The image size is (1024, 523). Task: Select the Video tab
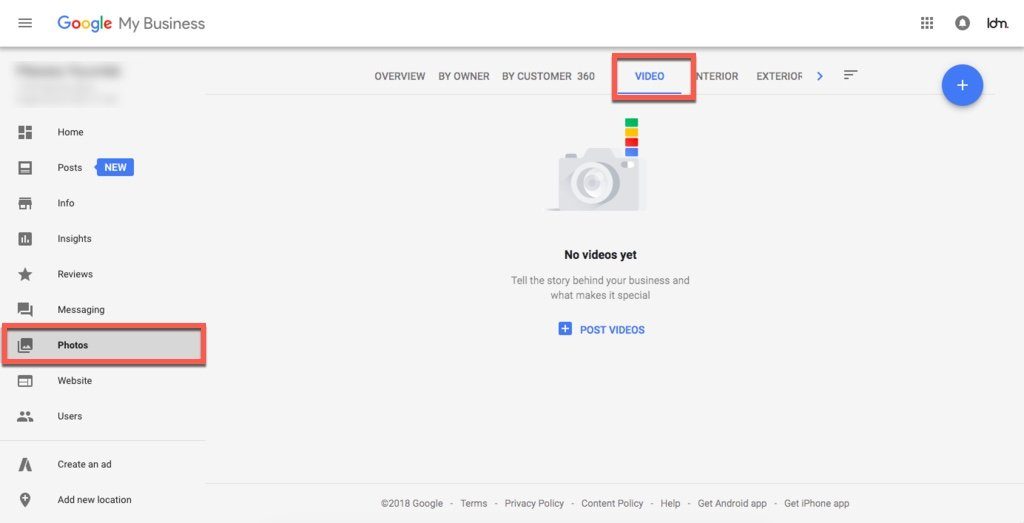(x=649, y=76)
